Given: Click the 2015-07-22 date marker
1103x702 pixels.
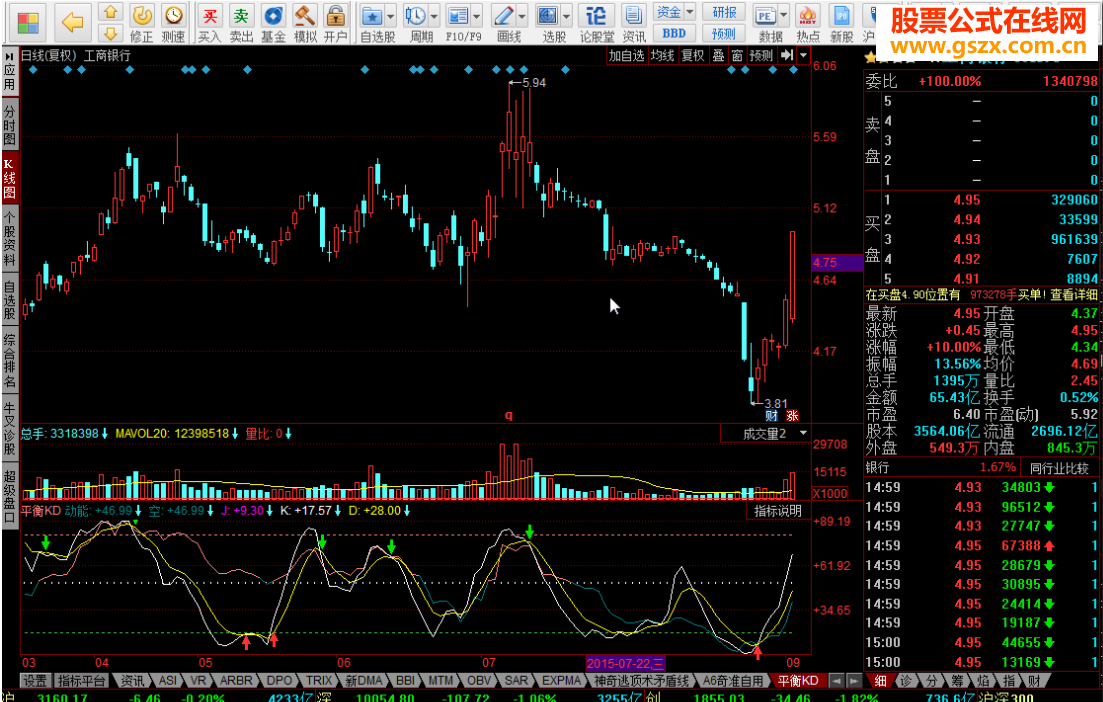Looking at the screenshot, I should point(625,663).
